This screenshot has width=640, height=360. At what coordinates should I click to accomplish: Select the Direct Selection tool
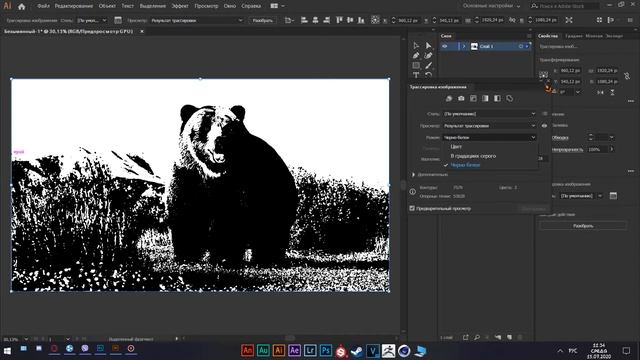[x=428, y=46]
